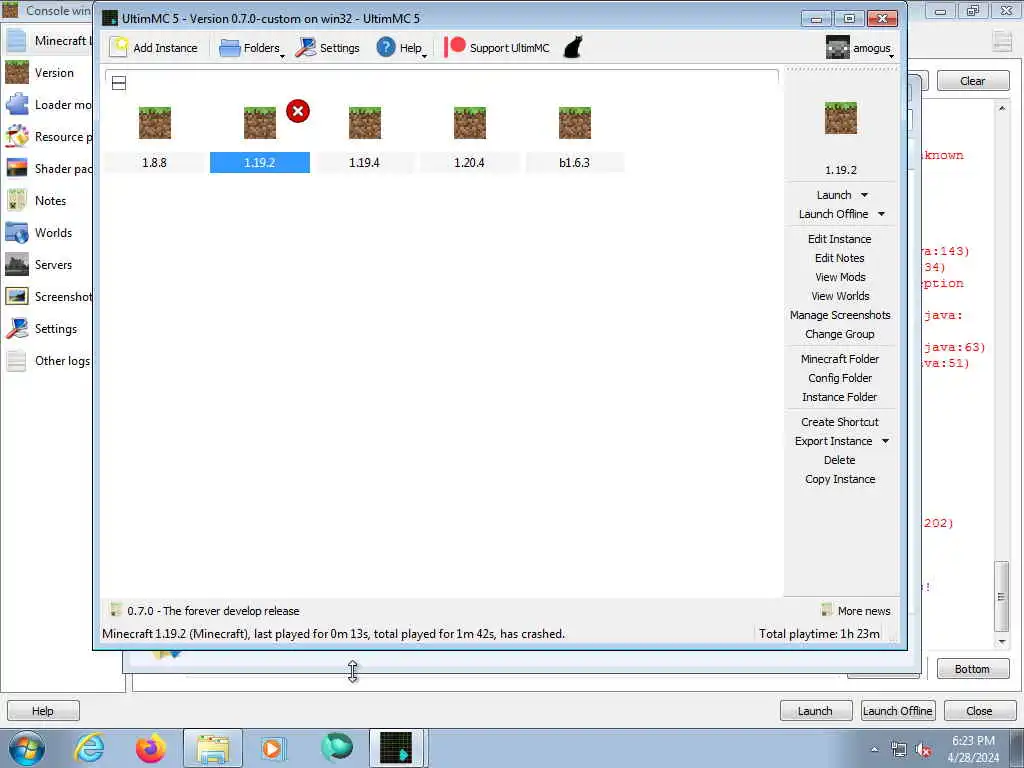Open UltimMC Settings from toolbar
The height and width of the screenshot is (768, 1024).
coord(327,48)
